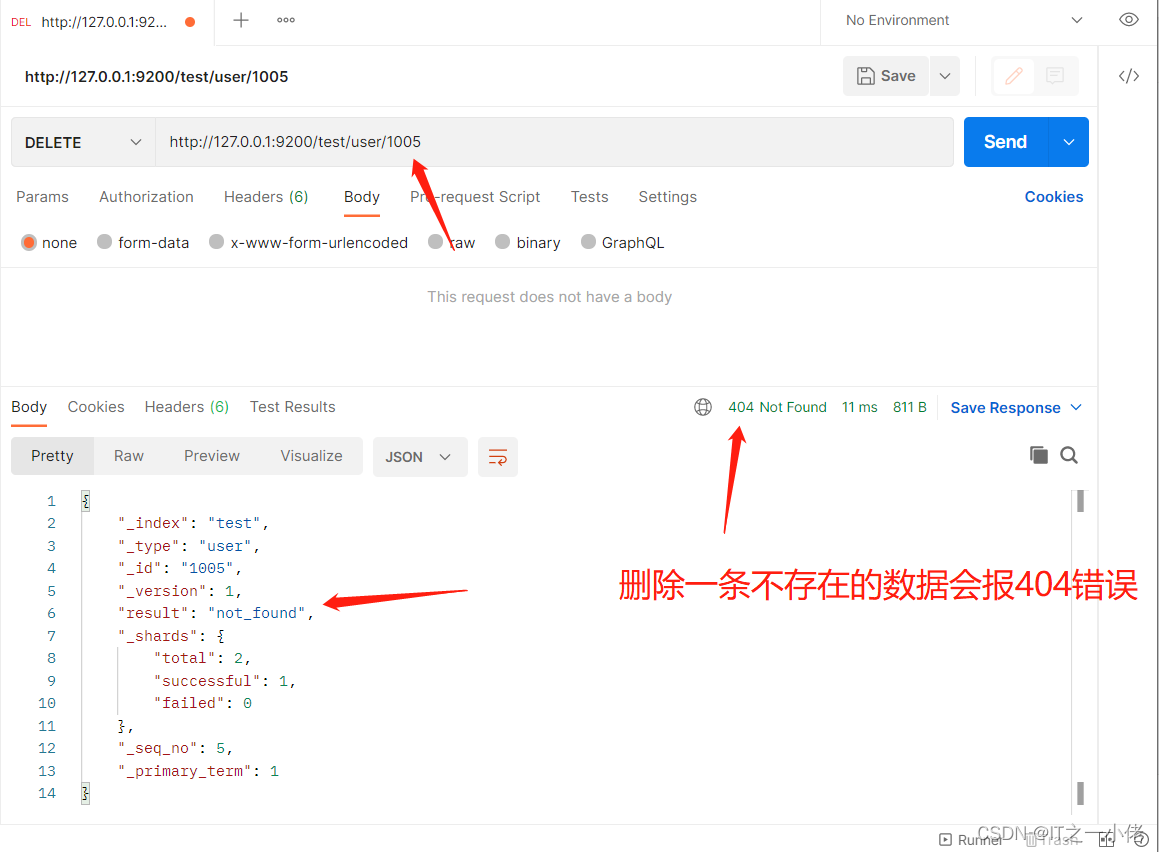Screen dimensions: 1159x852
Task: Open the DELETE method dropdown
Action: pyautogui.click(x=83, y=142)
